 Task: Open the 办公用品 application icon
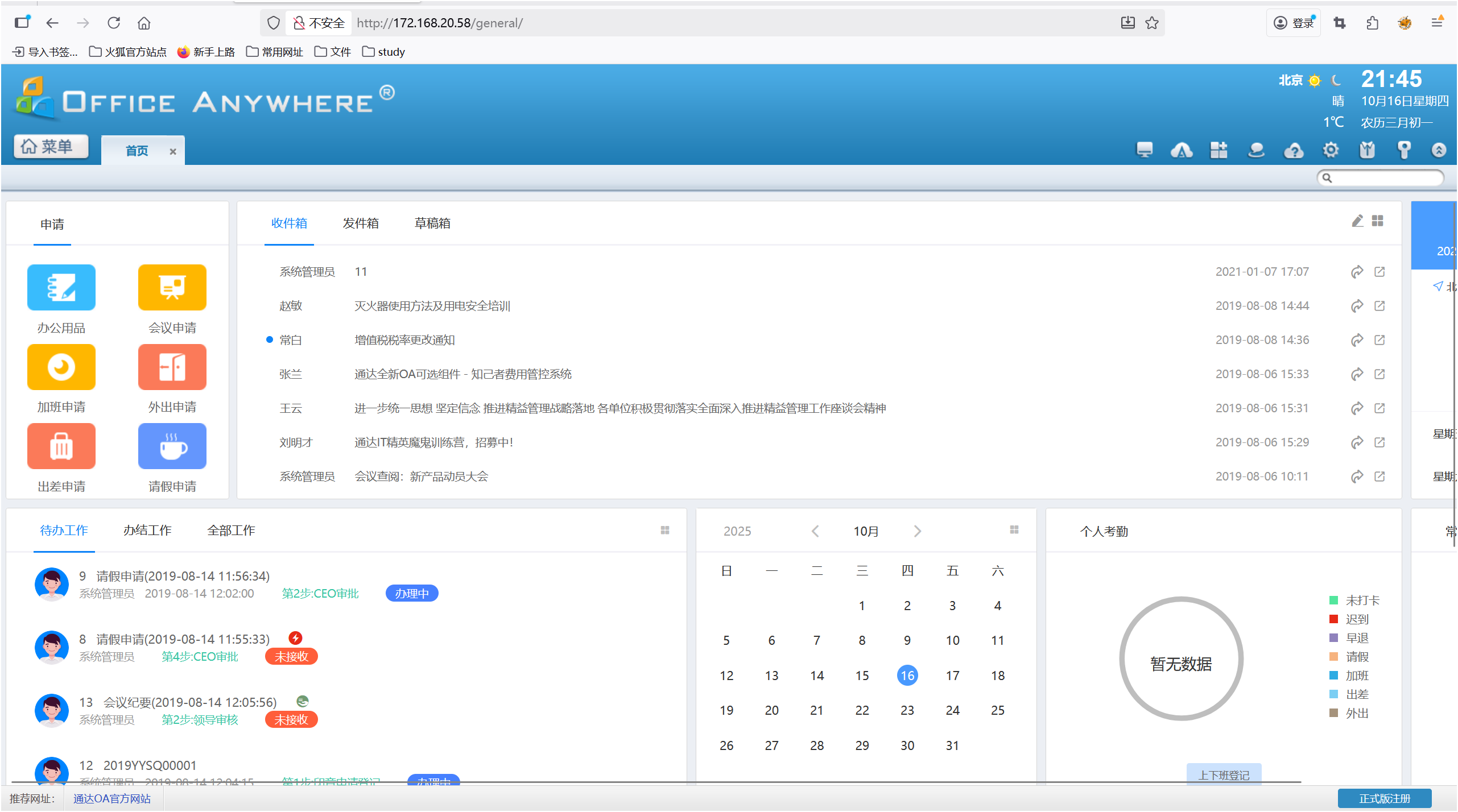pyautogui.click(x=61, y=288)
